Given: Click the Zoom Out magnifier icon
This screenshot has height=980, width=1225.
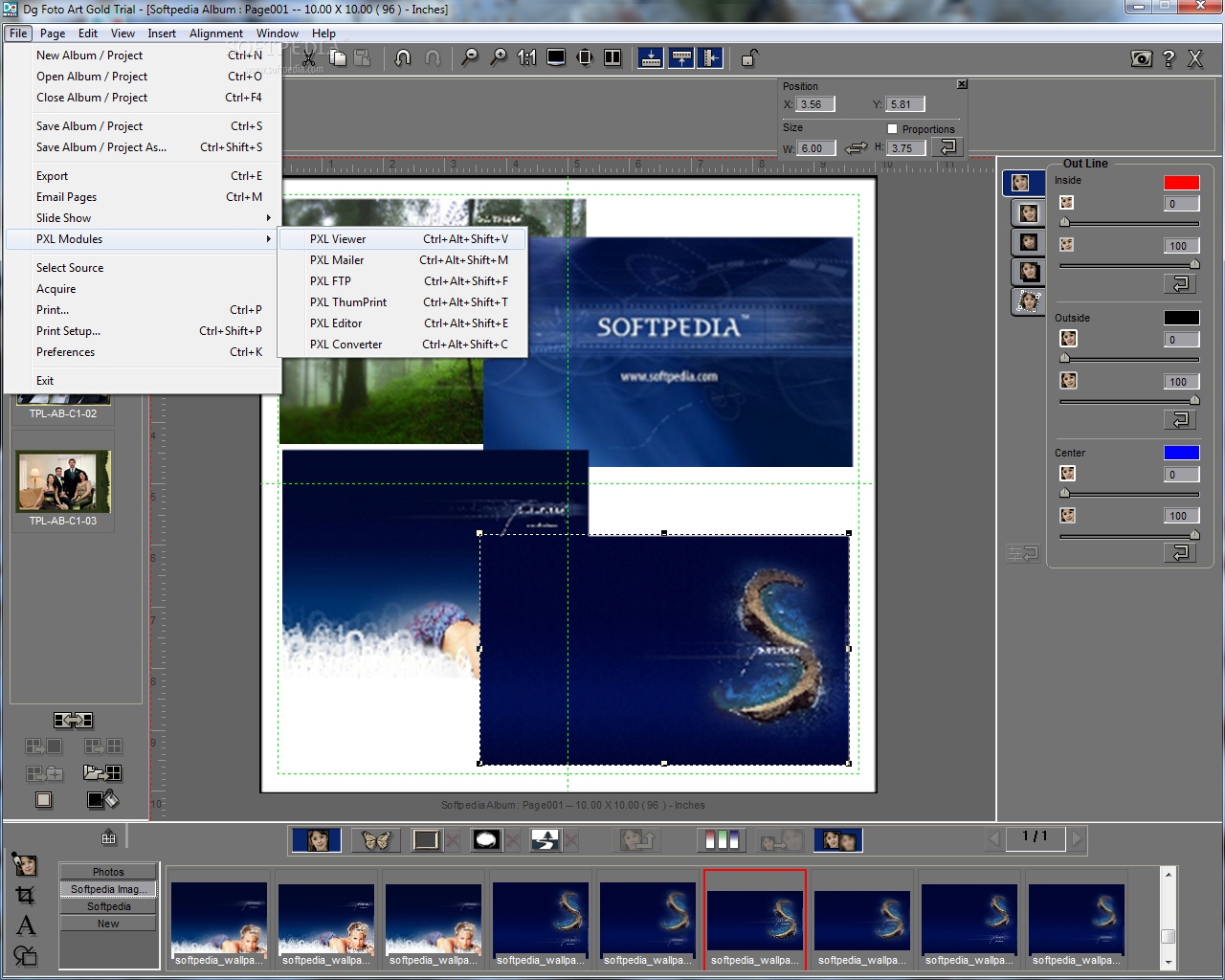Looking at the screenshot, I should 470,58.
